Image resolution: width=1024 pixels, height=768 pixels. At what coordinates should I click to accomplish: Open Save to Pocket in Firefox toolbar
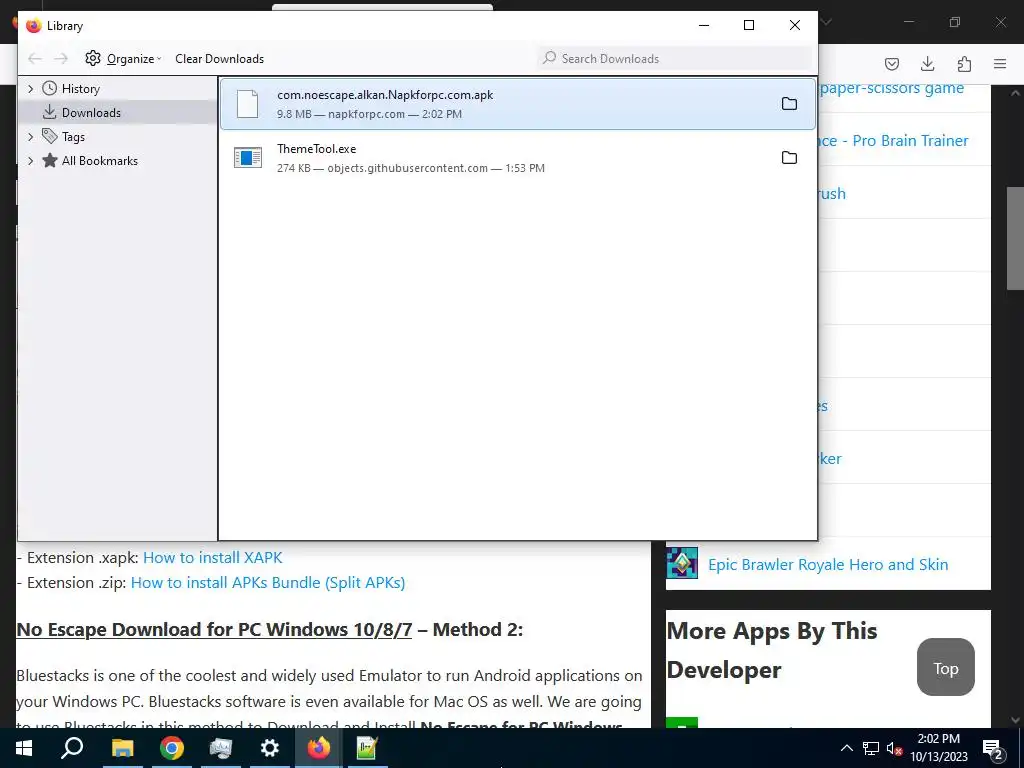891,63
